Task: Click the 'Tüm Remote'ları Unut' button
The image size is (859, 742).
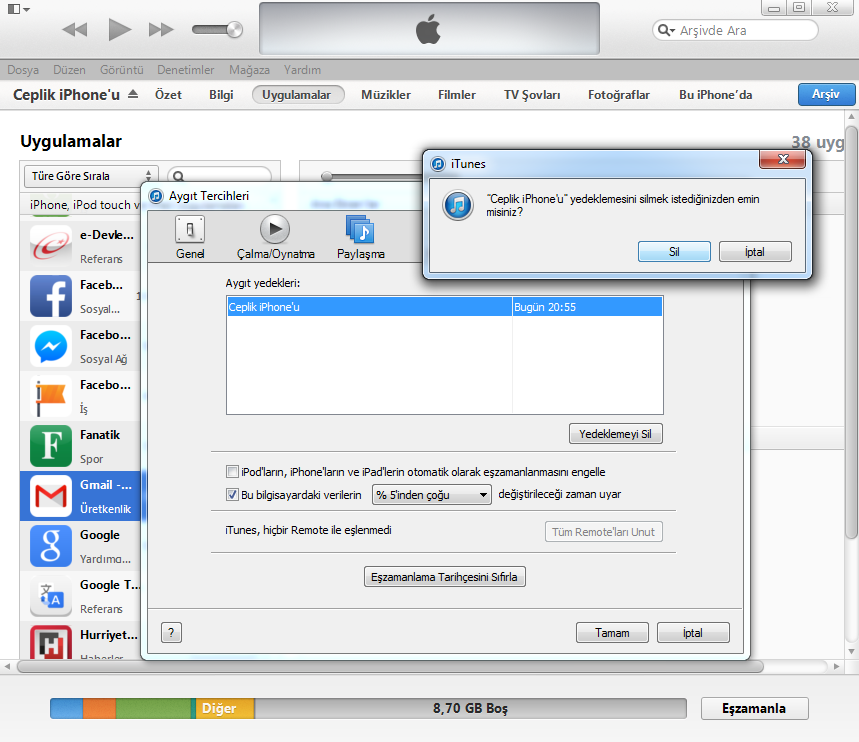Action: click(x=604, y=532)
